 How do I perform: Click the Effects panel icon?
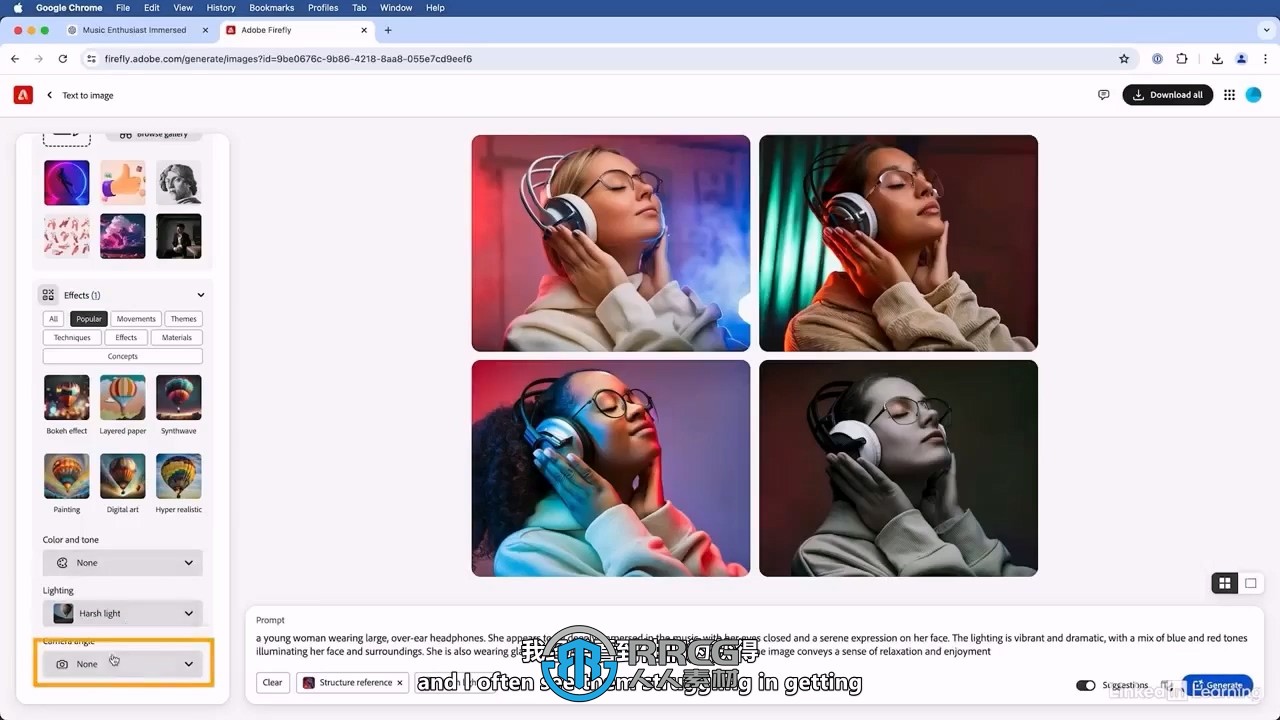48,295
